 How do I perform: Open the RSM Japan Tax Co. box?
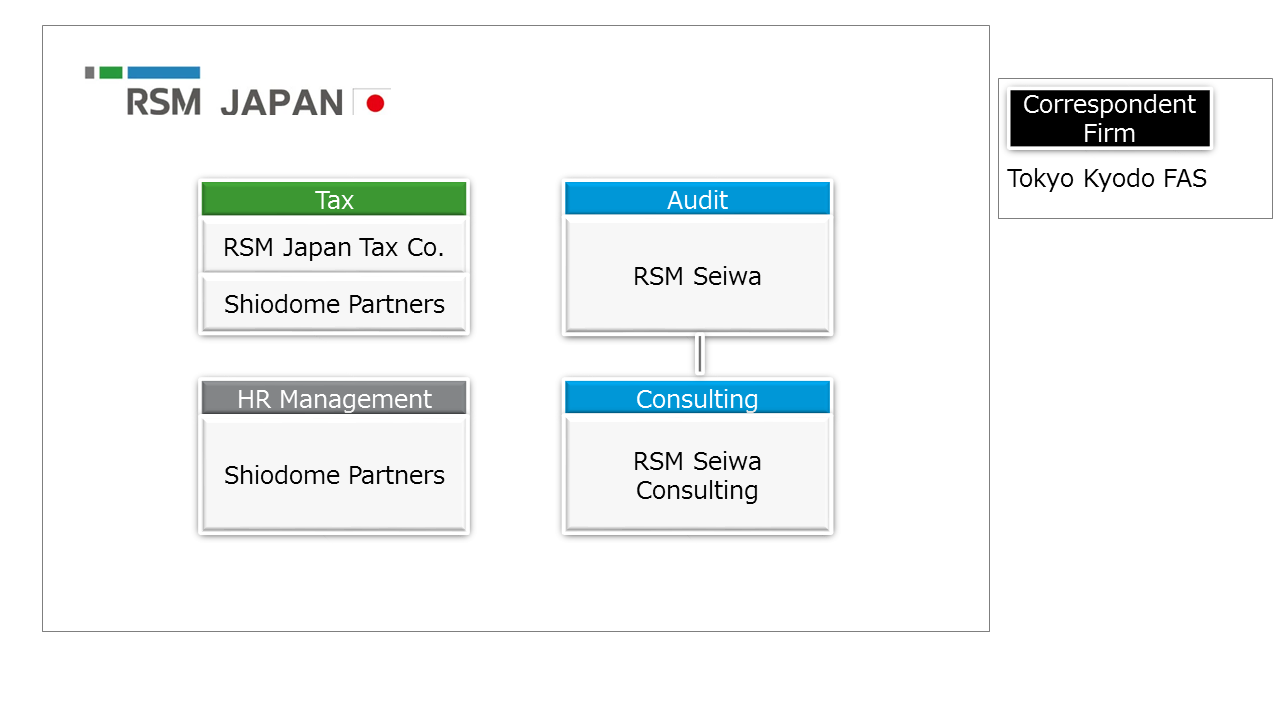click(334, 247)
